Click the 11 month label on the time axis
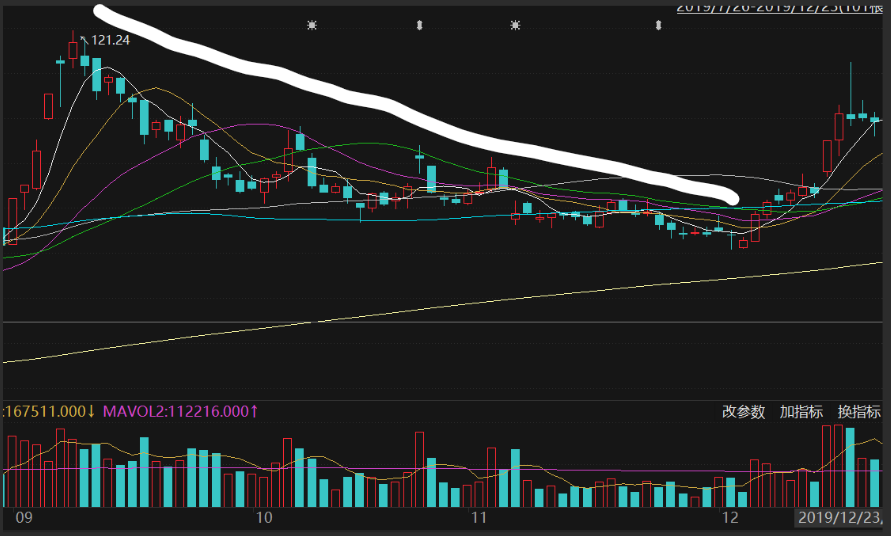 pyautogui.click(x=479, y=518)
